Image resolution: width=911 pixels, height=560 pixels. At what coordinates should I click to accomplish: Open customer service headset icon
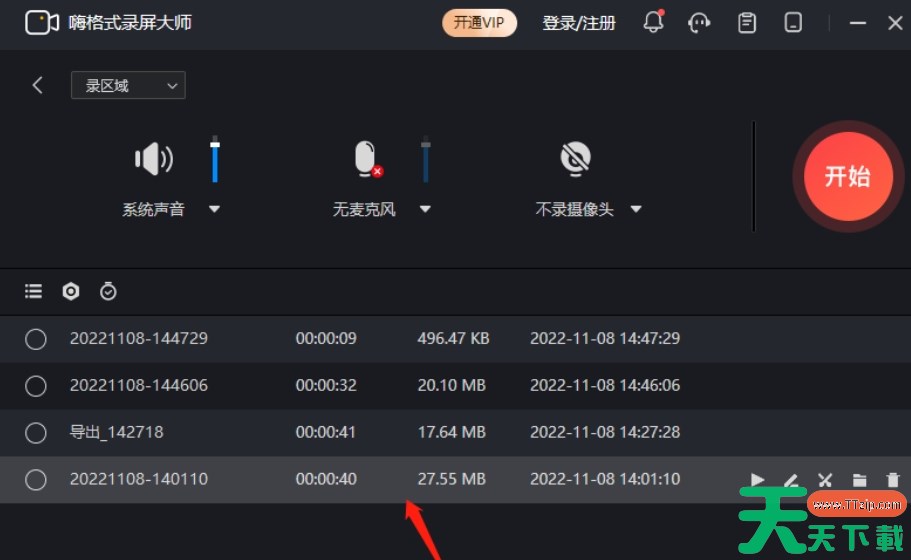coord(700,22)
